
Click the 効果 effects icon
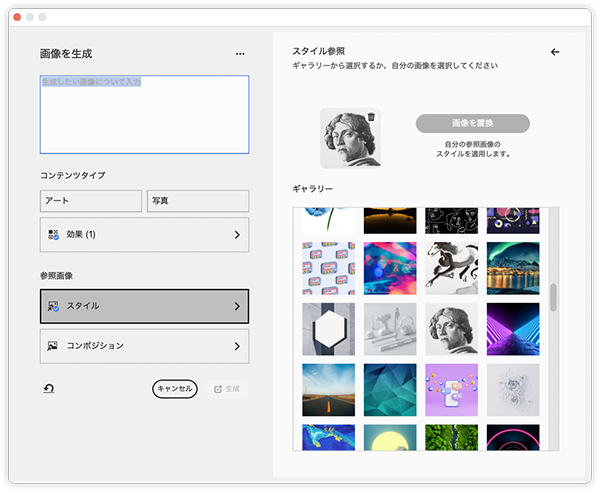pos(53,235)
